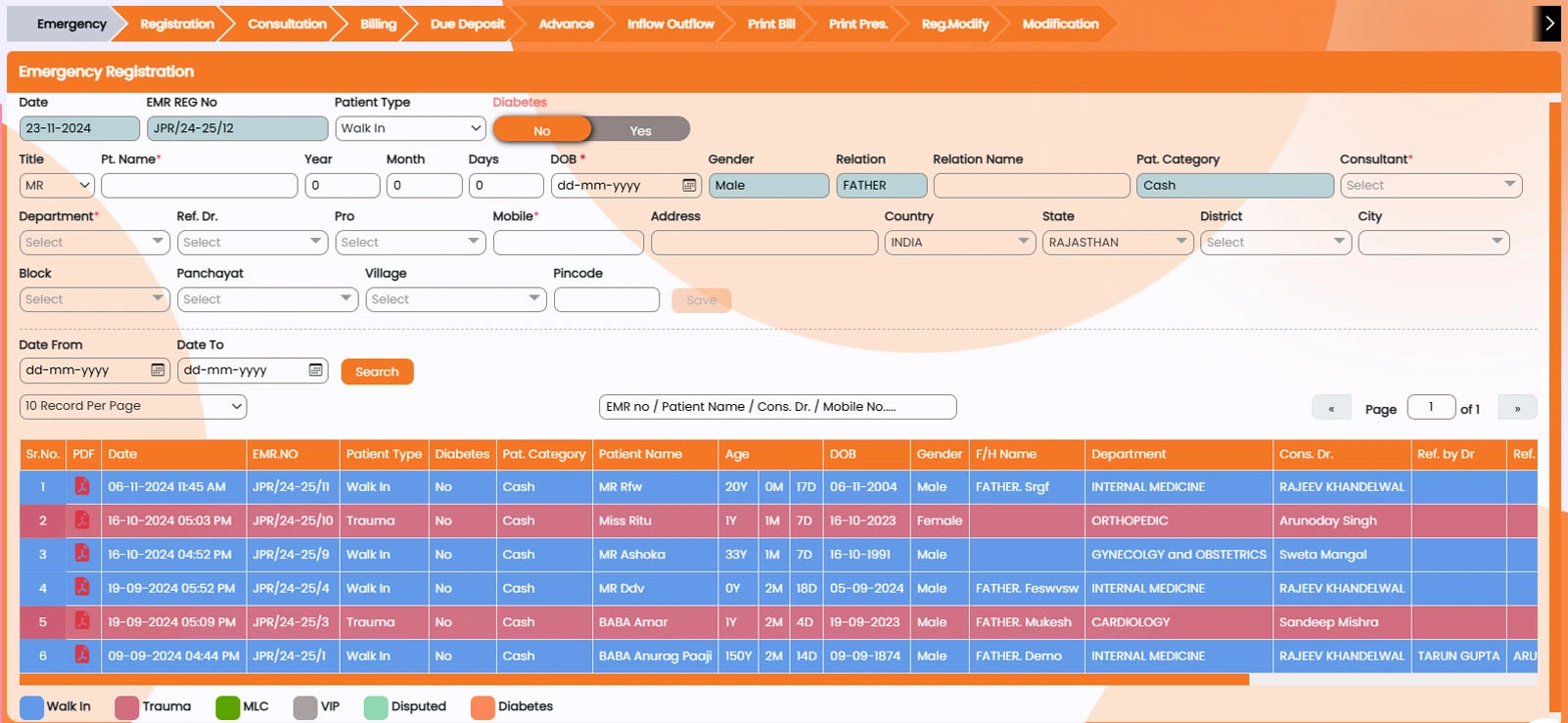Open the Consultant select dropdown

[1430, 185]
